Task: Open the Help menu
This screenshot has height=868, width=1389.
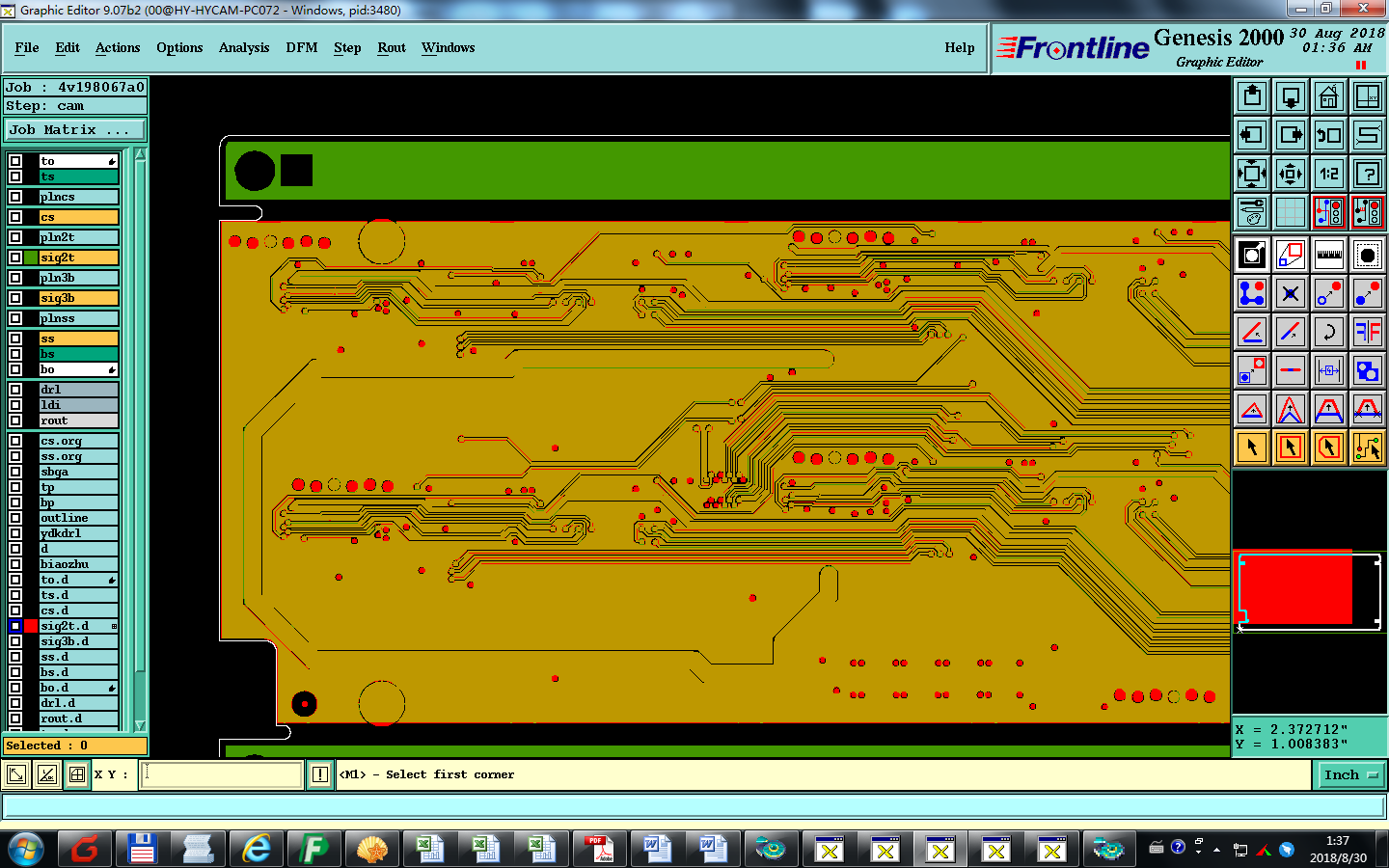Action: pyautogui.click(x=960, y=47)
